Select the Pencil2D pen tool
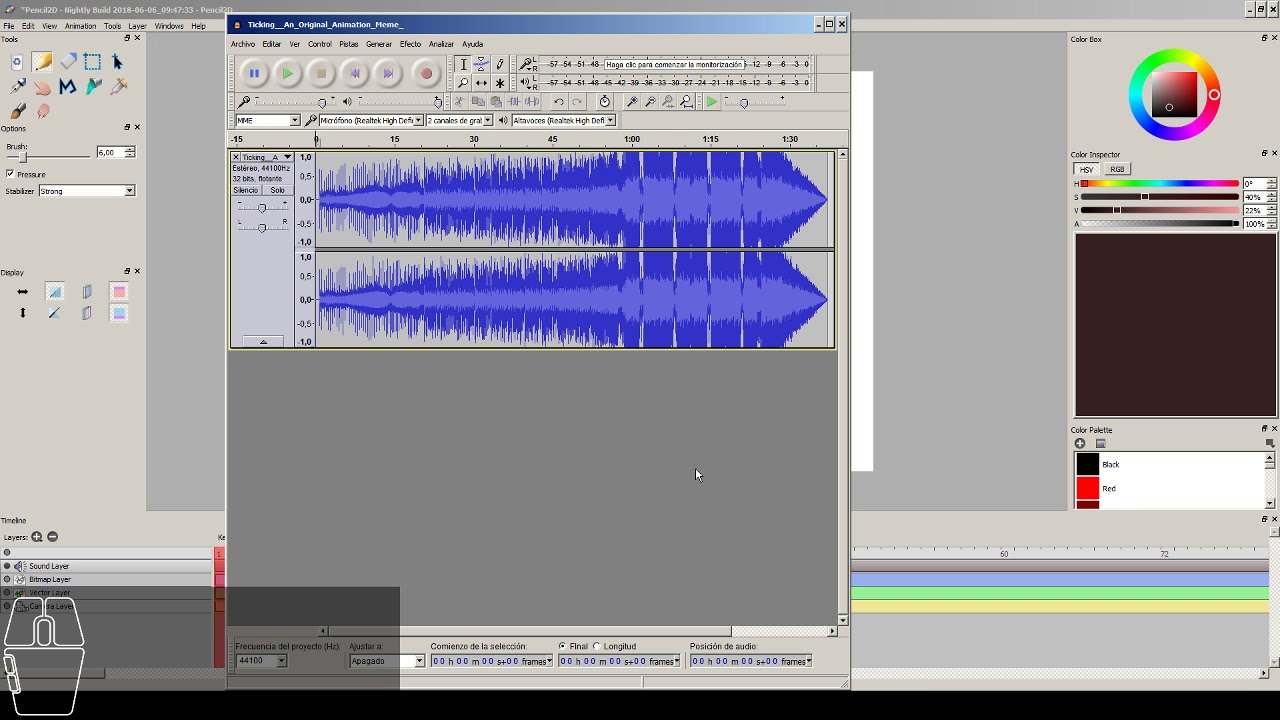This screenshot has width=1280, height=720. pyautogui.click(x=17, y=87)
